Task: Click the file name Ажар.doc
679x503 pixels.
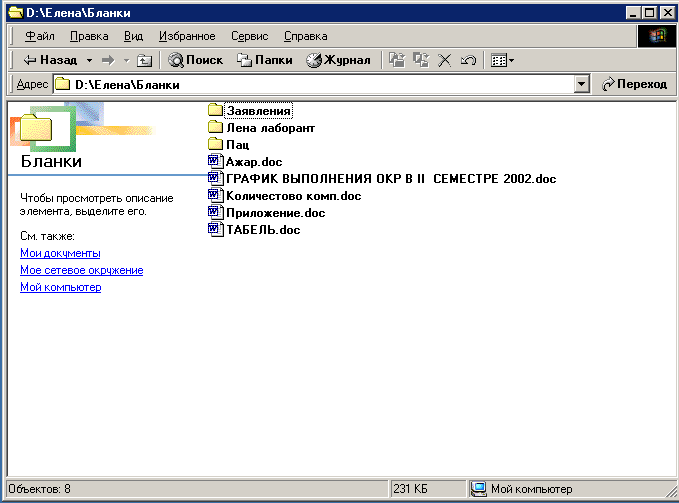Action: [x=254, y=162]
